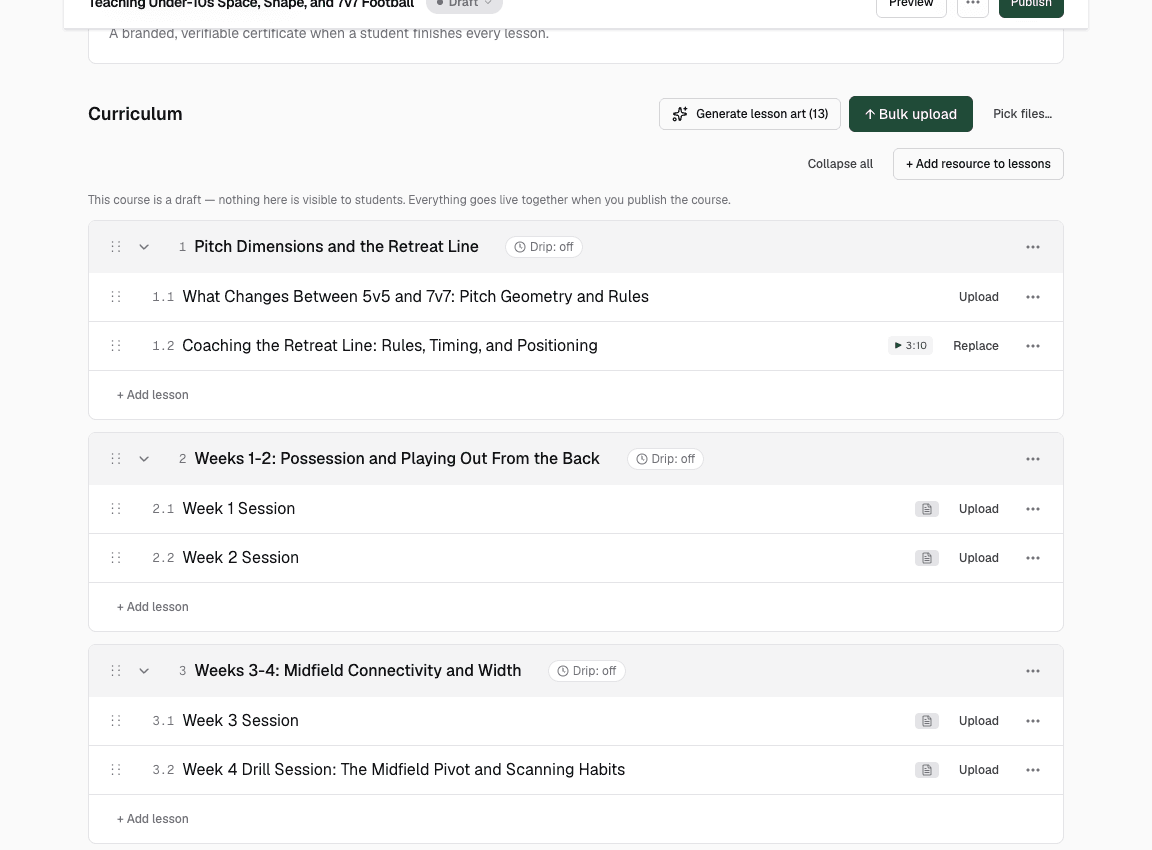Click Pick files link
Screen dimensions: 1152x850
[x=1022, y=114]
